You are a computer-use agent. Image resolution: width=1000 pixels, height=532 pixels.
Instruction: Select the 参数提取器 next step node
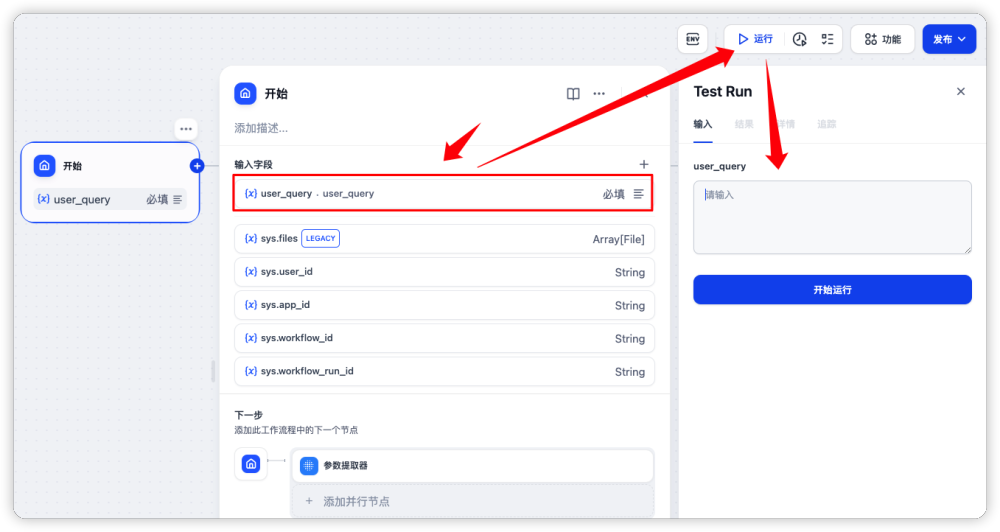click(x=472, y=465)
